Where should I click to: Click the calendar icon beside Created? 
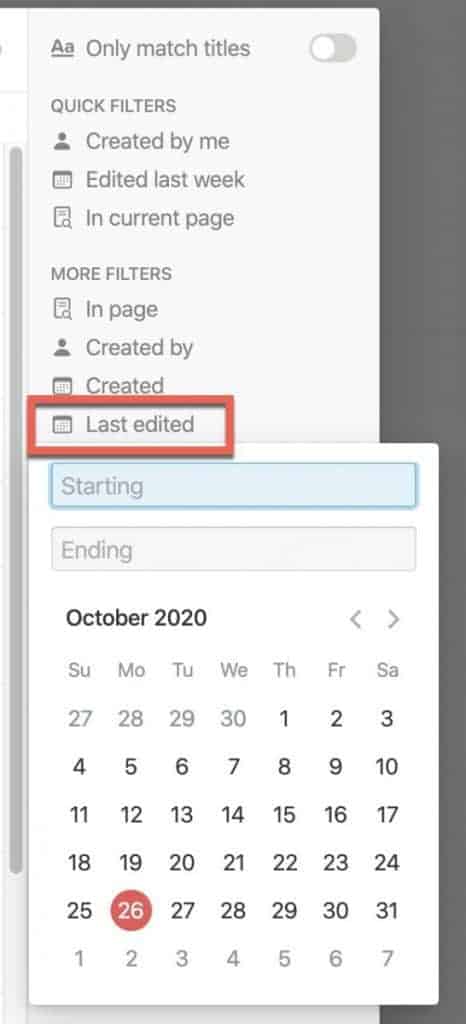62,387
